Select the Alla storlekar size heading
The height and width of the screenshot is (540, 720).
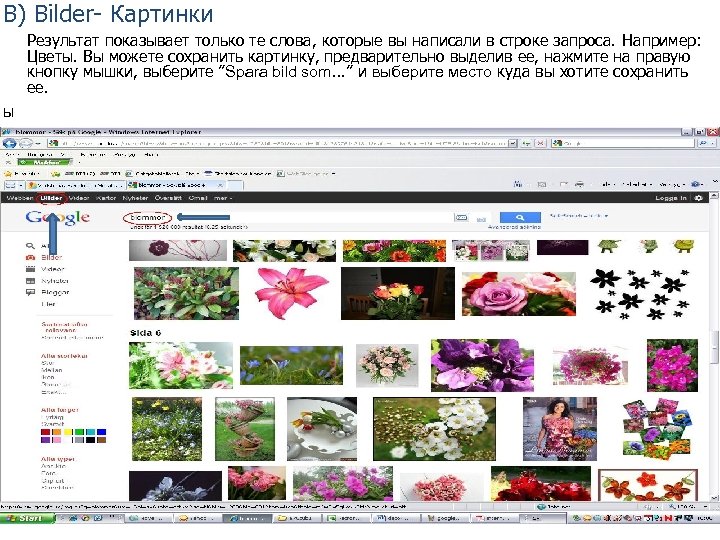pyautogui.click(x=64, y=355)
